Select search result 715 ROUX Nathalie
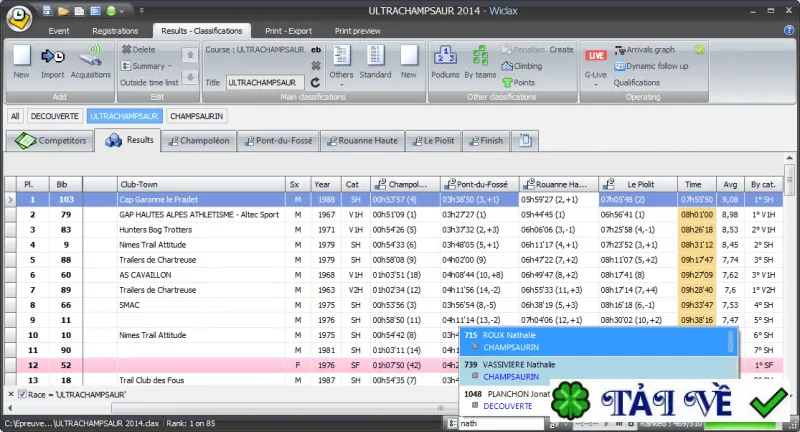 (x=598, y=341)
